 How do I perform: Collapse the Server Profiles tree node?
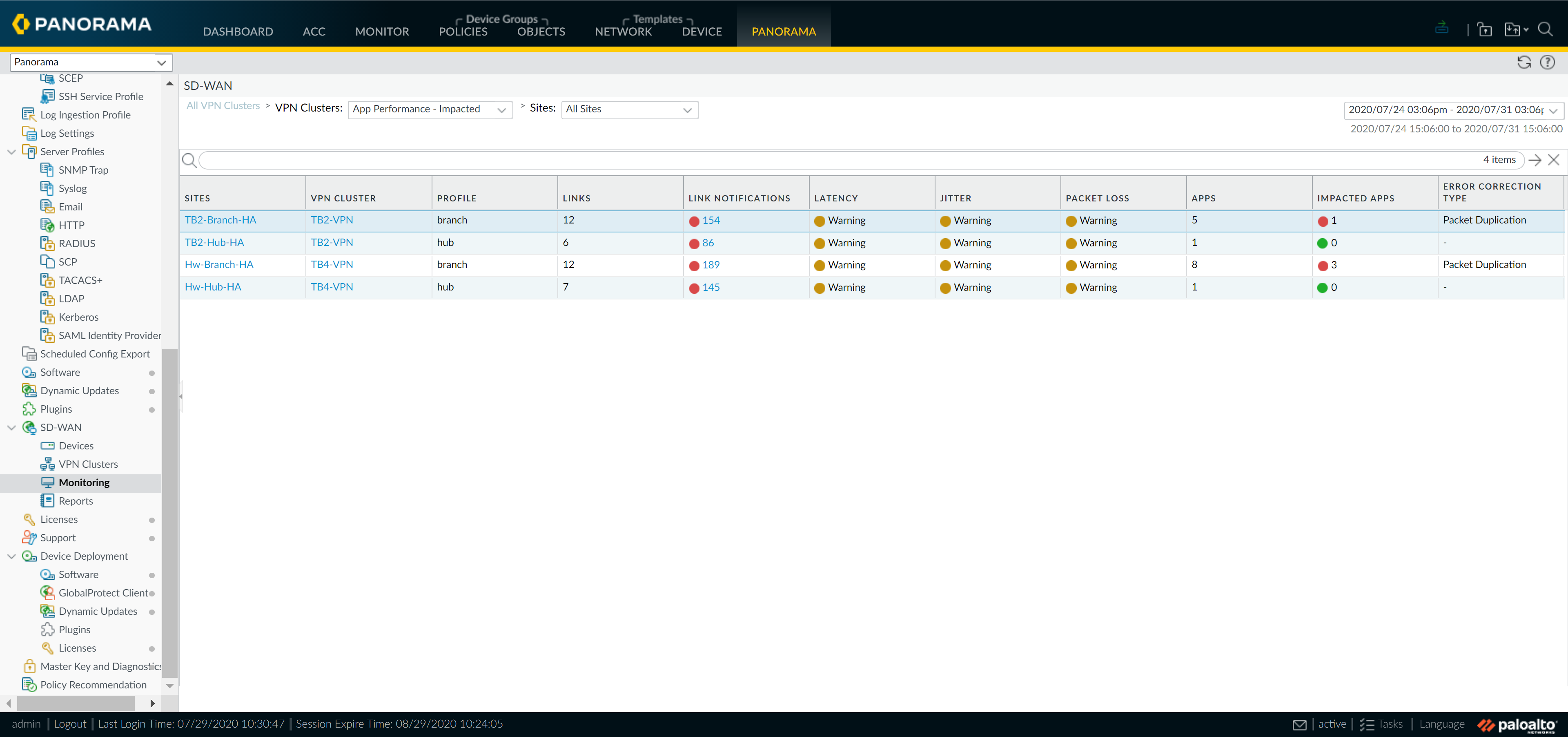pyautogui.click(x=11, y=152)
